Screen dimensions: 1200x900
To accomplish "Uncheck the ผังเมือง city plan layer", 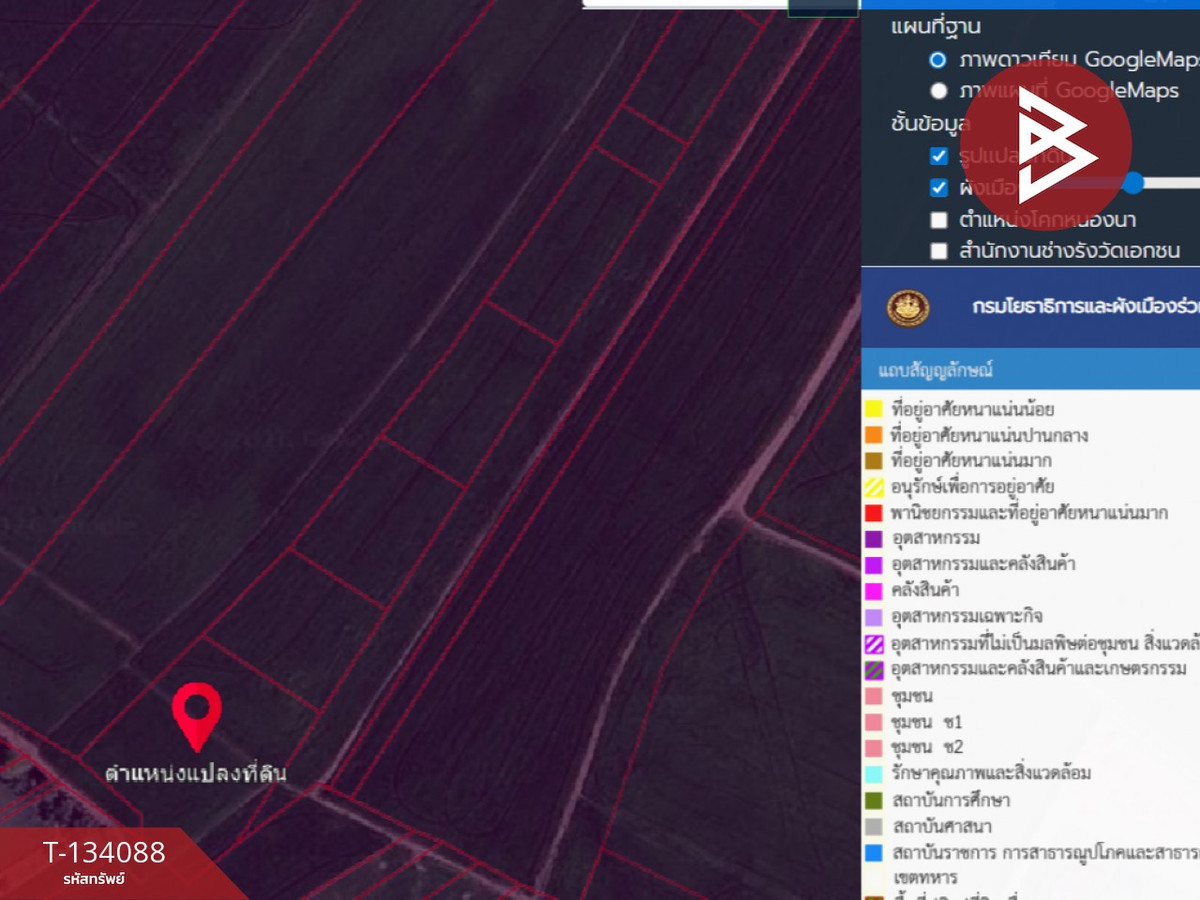I will pyautogui.click(x=938, y=187).
